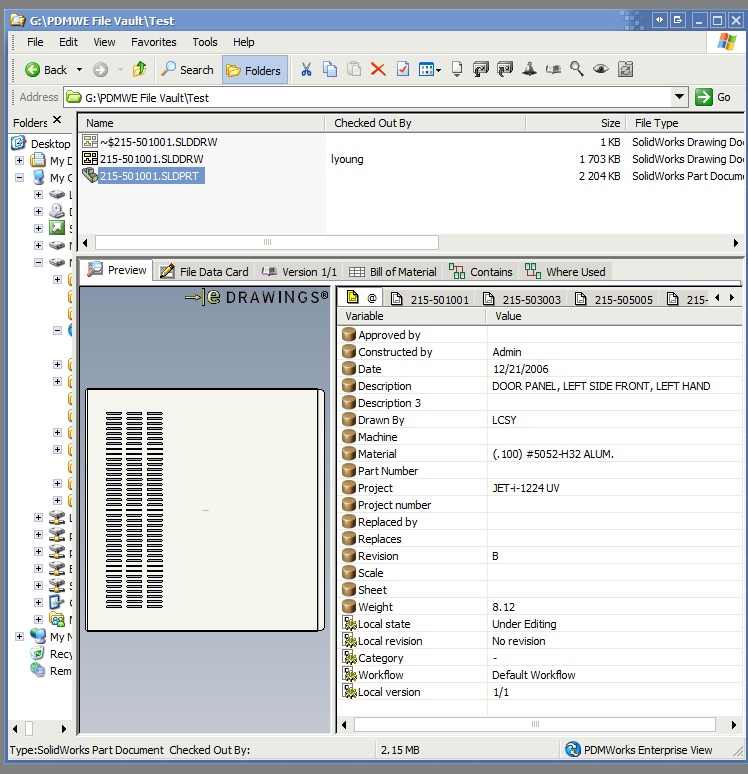Open the Favorites menu
Image resolution: width=748 pixels, height=774 pixels.
click(154, 42)
